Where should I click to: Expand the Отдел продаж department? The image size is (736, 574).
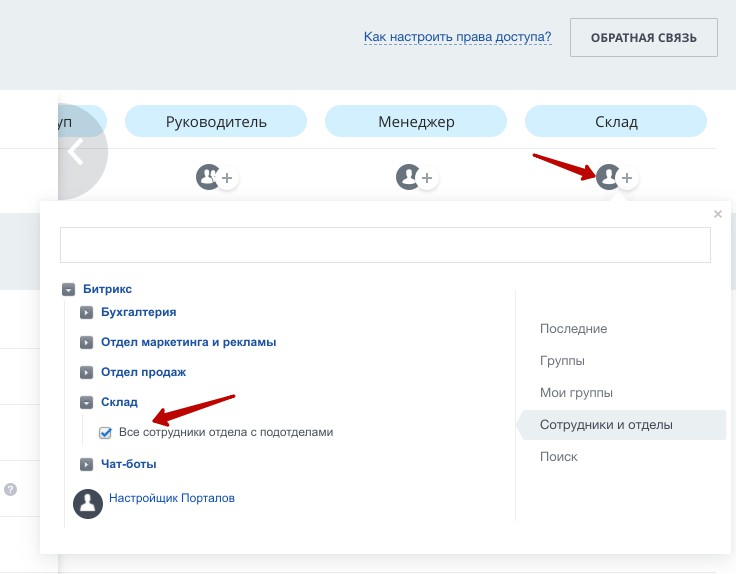coord(87,372)
